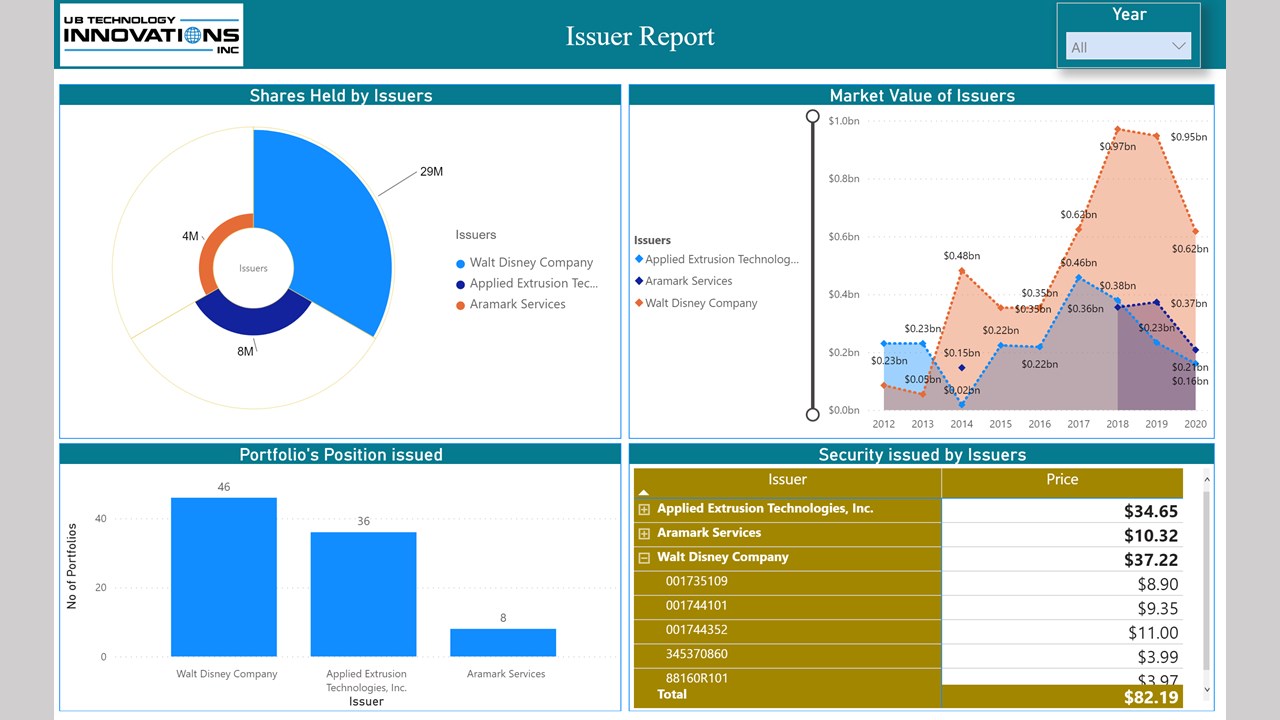1280x720 pixels.
Task: Click the $37.22 Walt Disney price
Action: [1062, 559]
